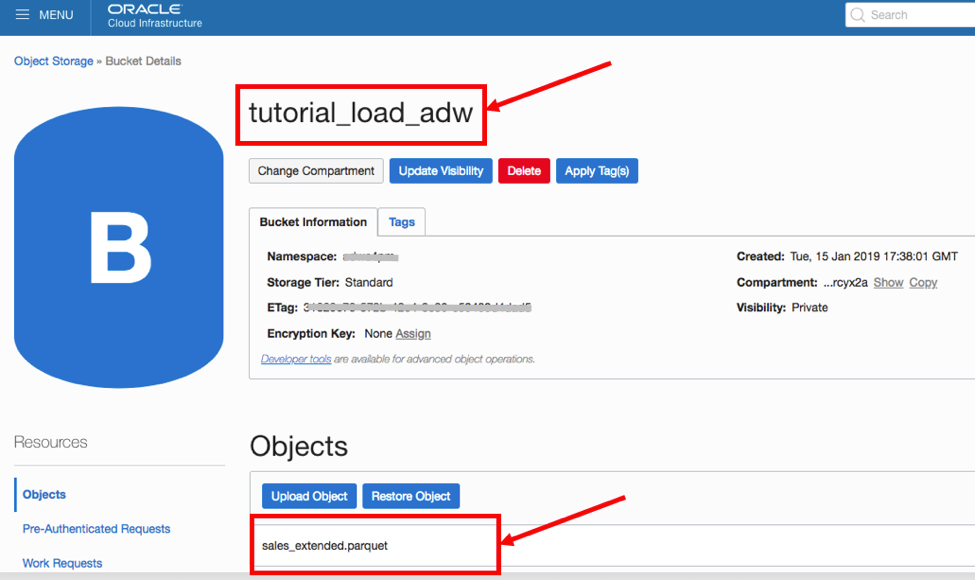This screenshot has width=975, height=580.
Task: Click the Apply Tag(s) button
Action: [x=597, y=170]
